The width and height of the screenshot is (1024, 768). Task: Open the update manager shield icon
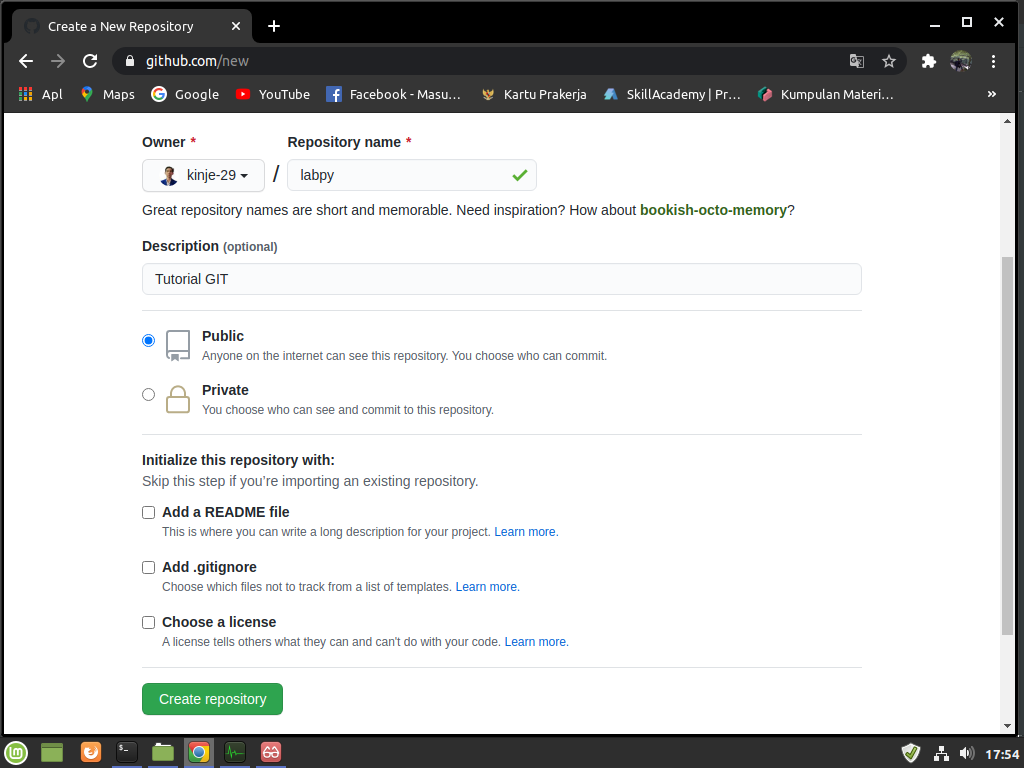(x=911, y=754)
